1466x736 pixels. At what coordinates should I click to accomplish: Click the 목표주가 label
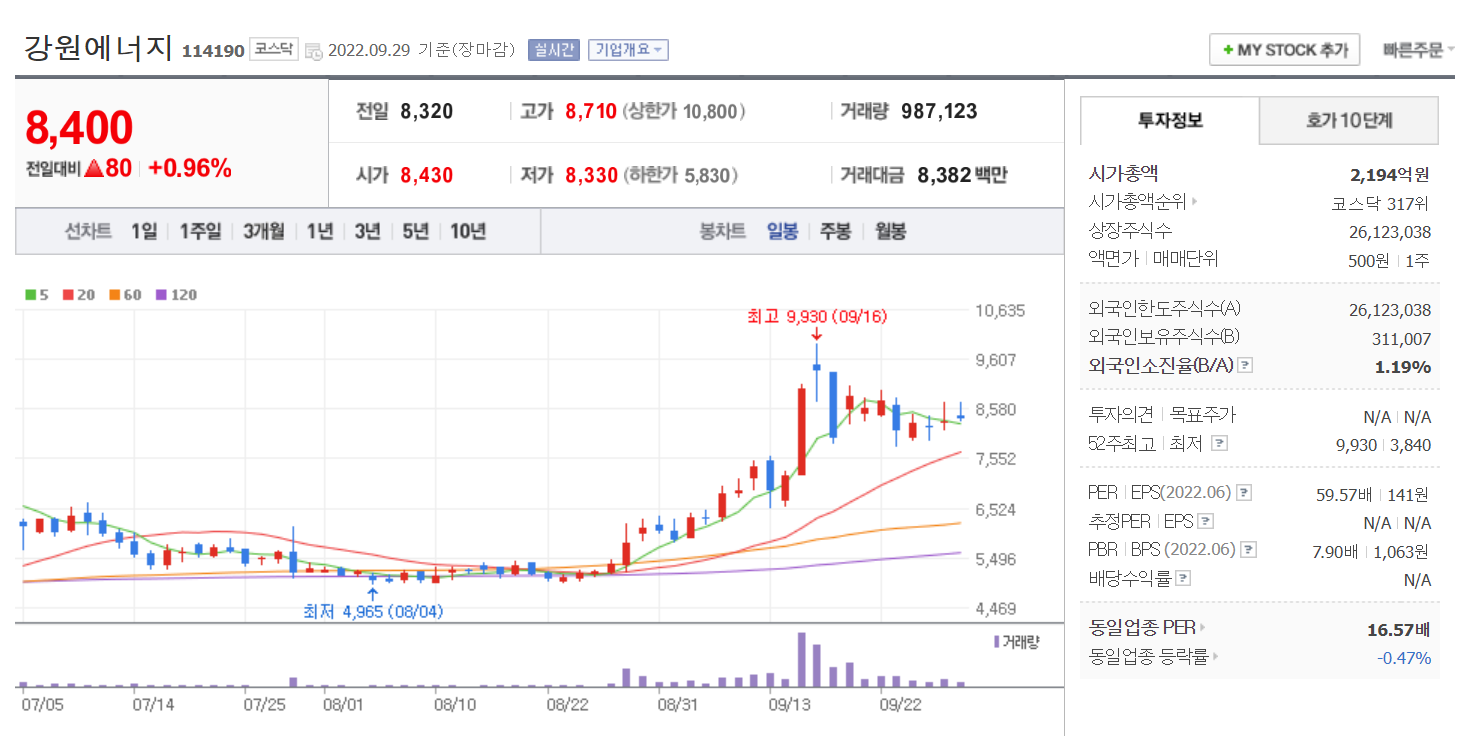pos(1203,413)
